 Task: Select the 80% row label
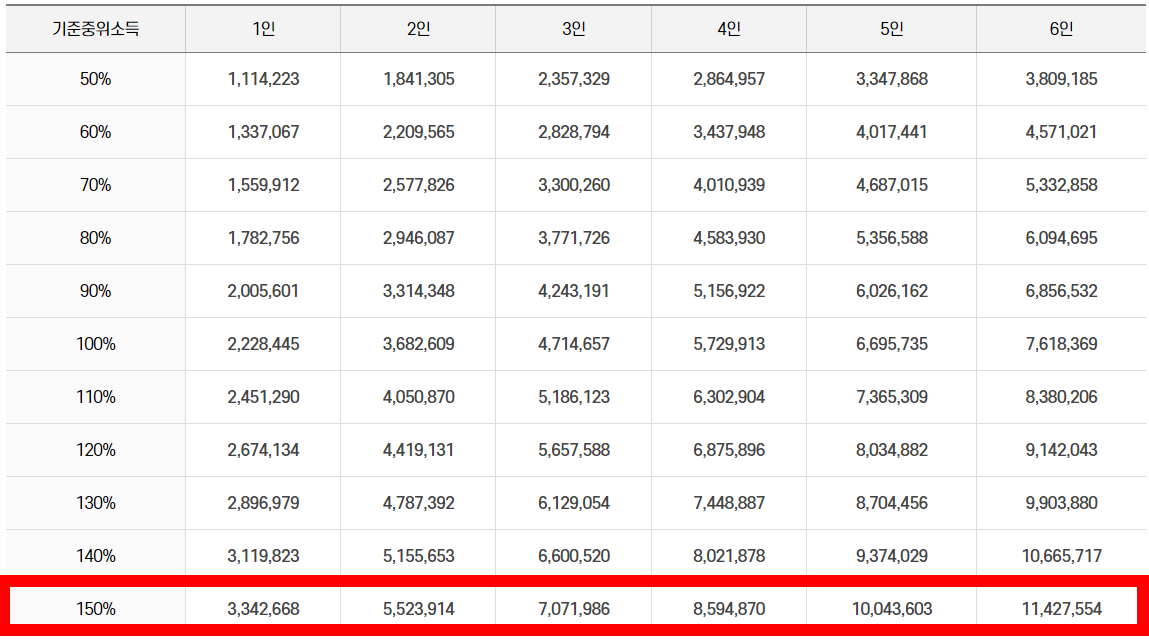pyautogui.click(x=95, y=238)
